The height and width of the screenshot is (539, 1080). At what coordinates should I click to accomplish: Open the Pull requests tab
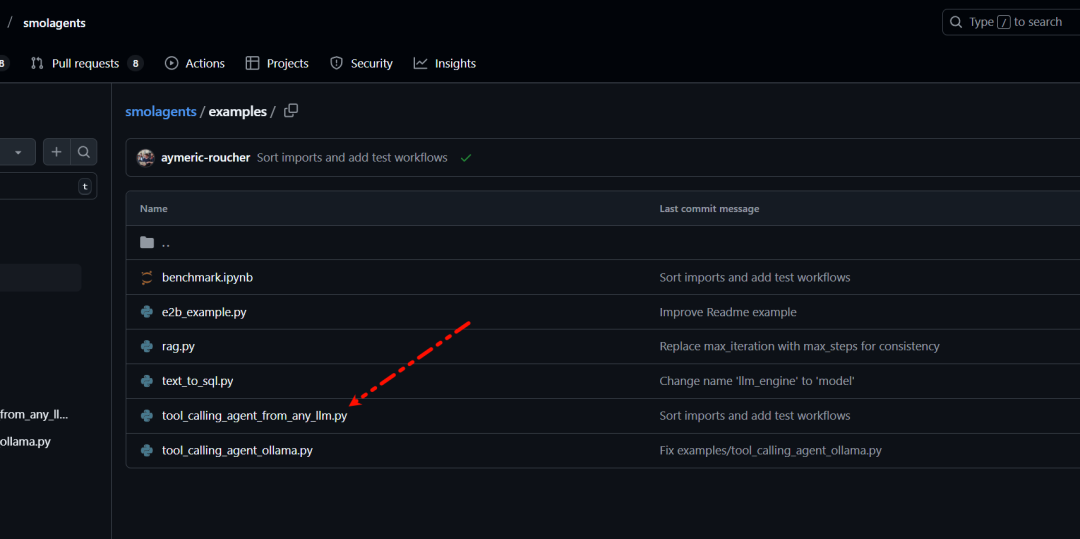pyautogui.click(x=86, y=63)
